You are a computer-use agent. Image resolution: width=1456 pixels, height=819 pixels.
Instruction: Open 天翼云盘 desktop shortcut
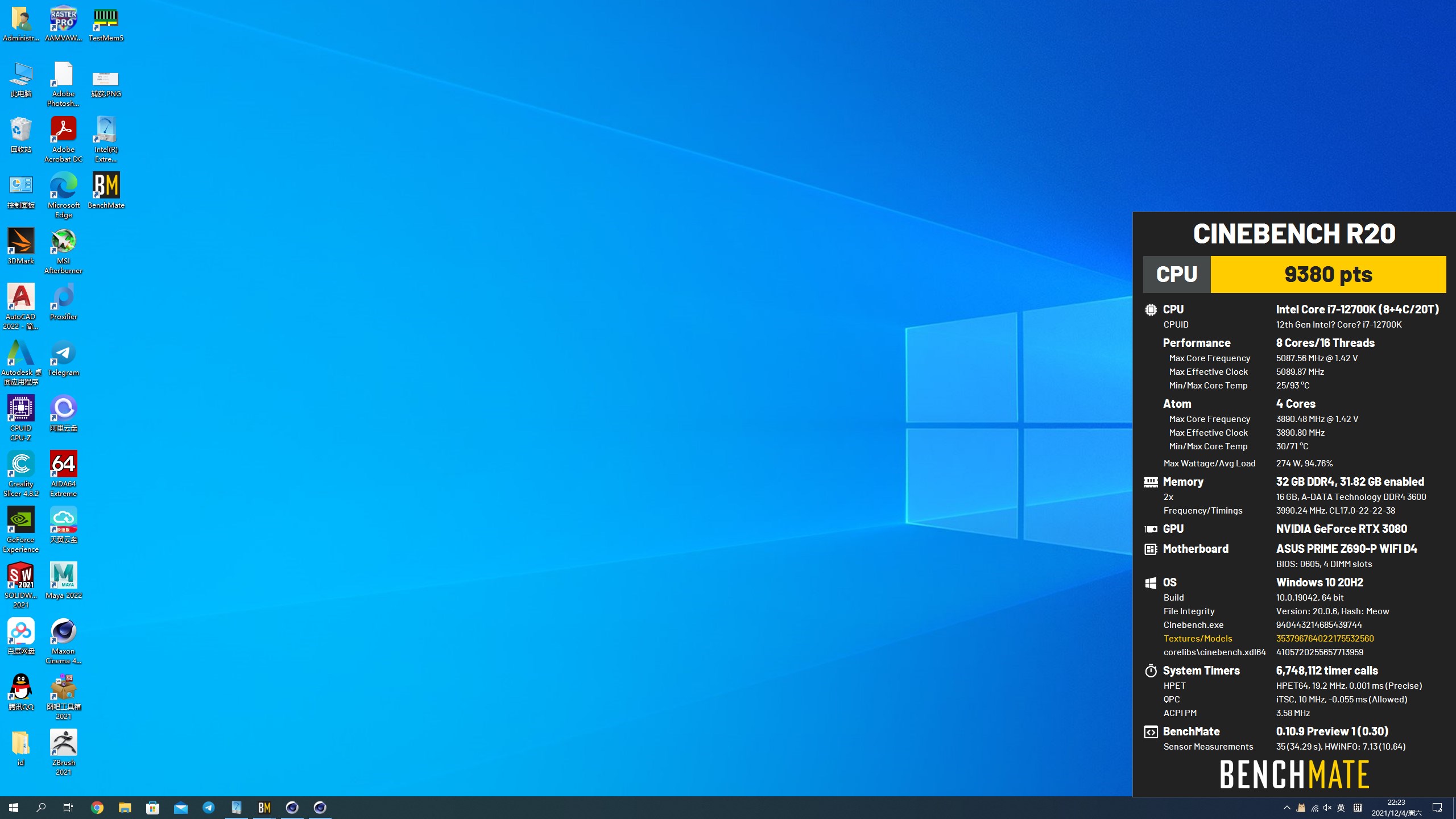point(63,526)
